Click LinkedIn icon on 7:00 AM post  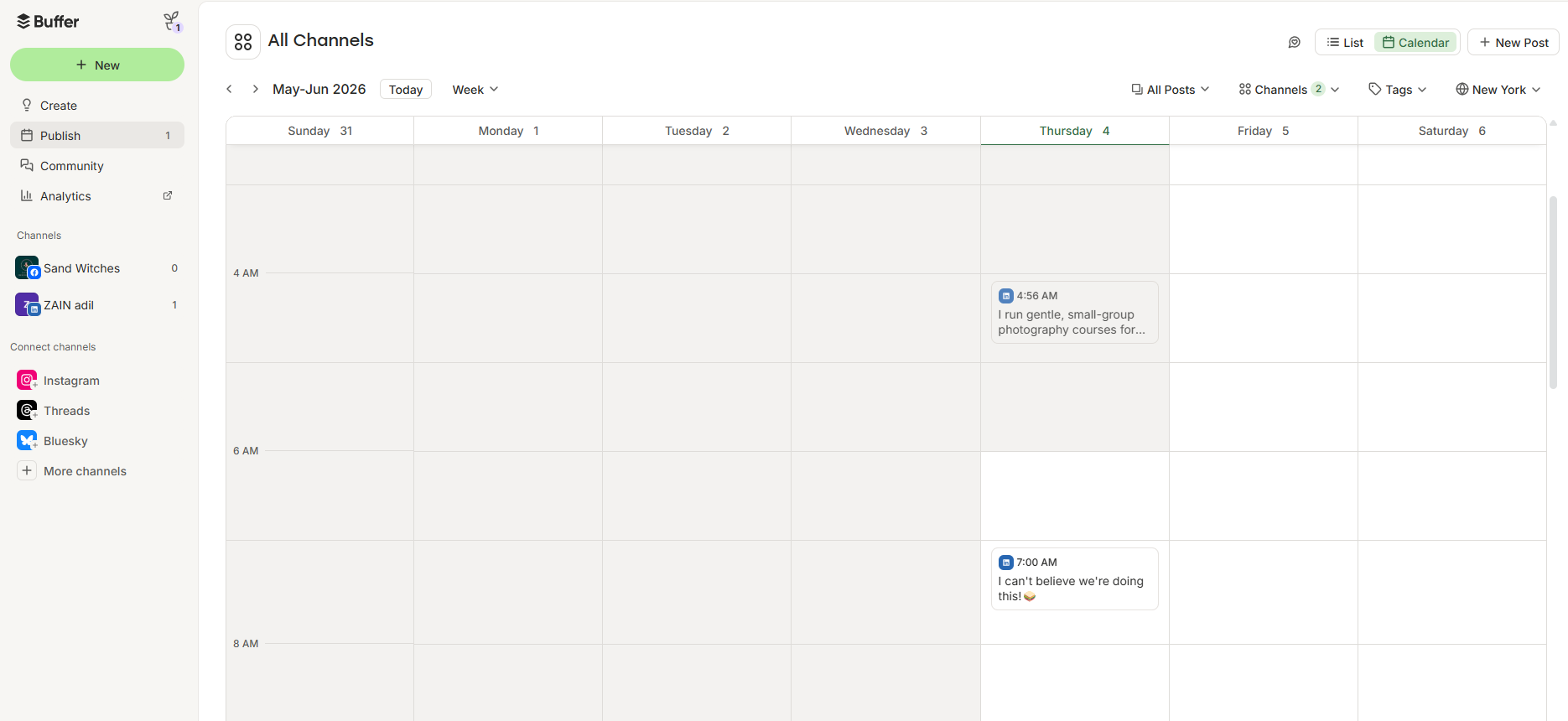1006,563
